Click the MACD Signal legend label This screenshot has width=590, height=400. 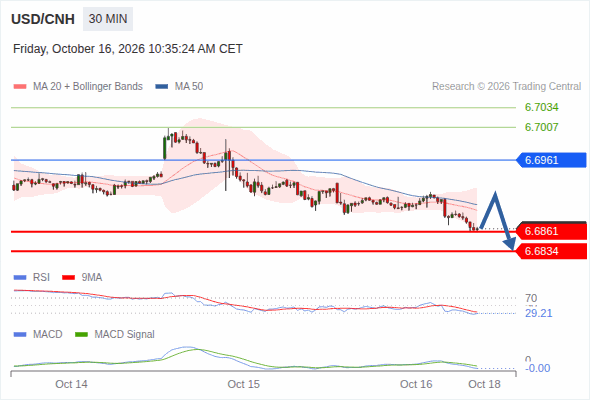(125, 335)
